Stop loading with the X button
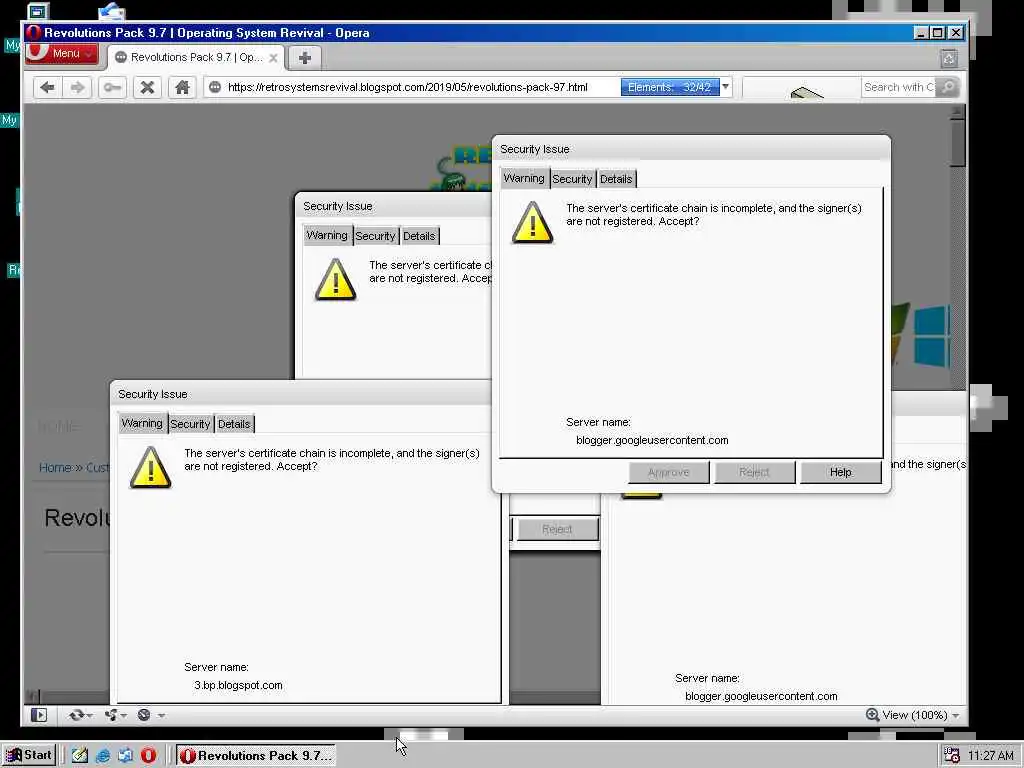Viewport: 1024px width, 768px height. coord(148,87)
